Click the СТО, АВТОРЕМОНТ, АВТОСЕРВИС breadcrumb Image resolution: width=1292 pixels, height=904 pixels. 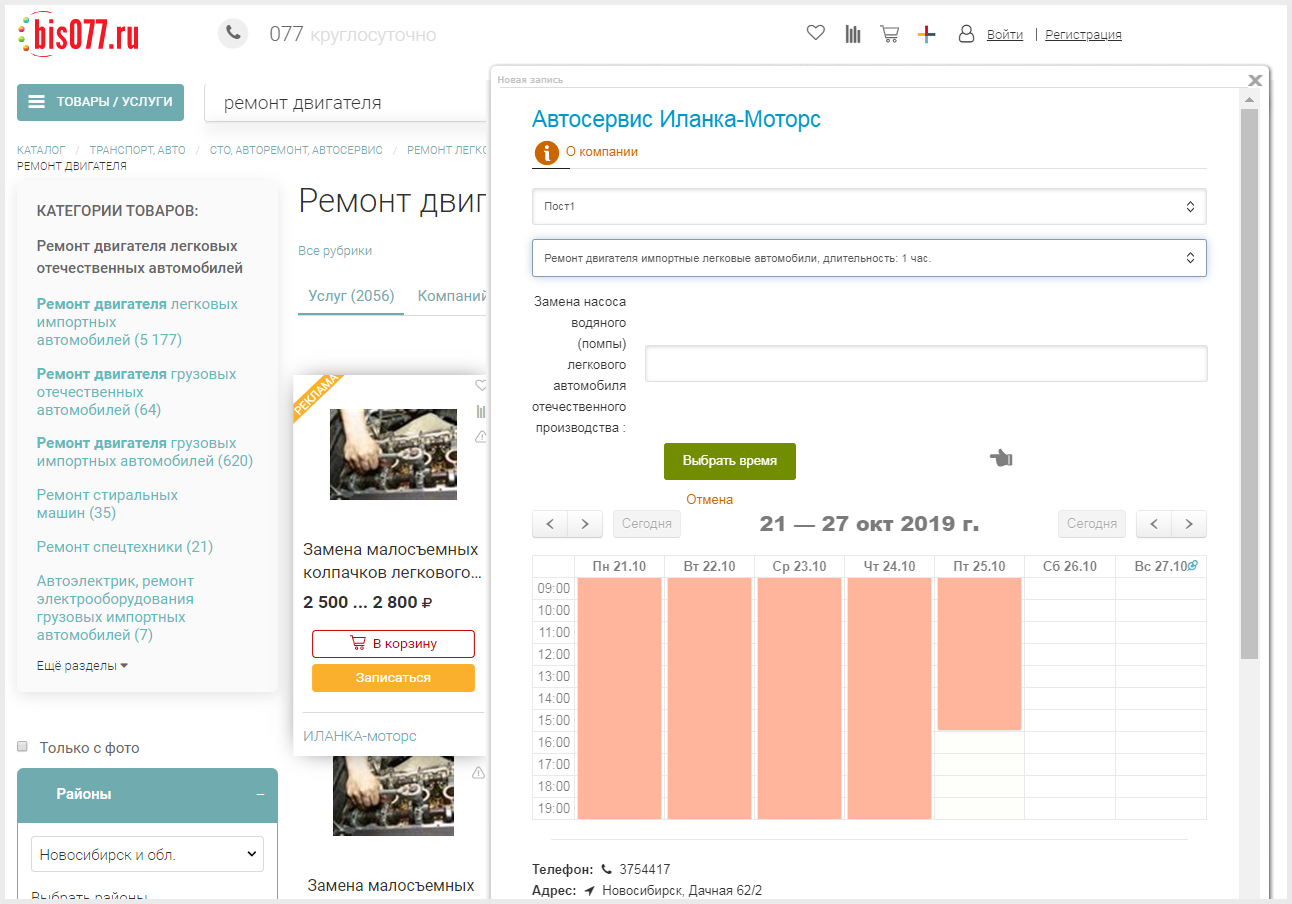pos(296,150)
